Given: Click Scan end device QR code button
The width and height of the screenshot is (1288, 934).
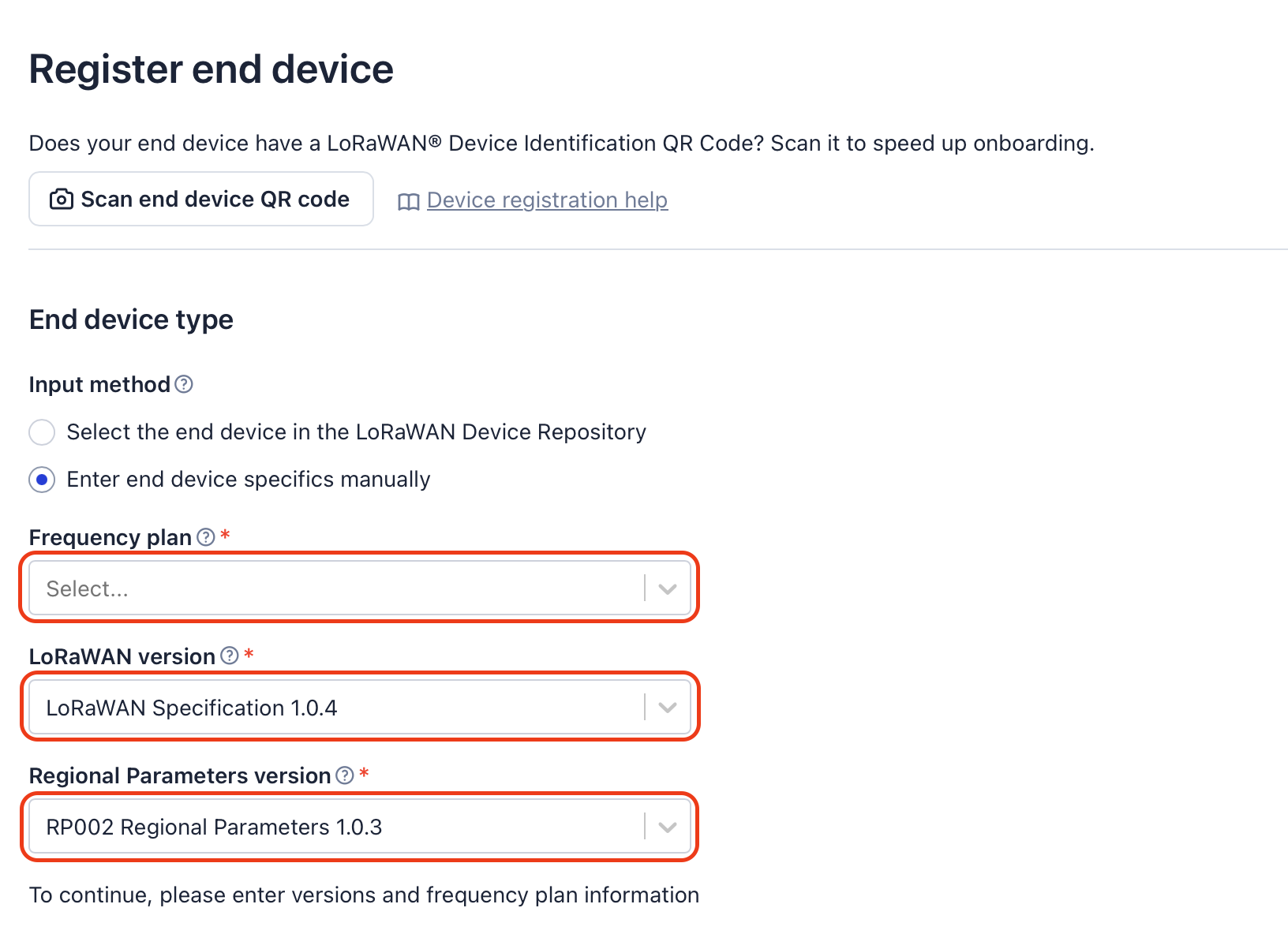Looking at the screenshot, I should pyautogui.click(x=200, y=200).
